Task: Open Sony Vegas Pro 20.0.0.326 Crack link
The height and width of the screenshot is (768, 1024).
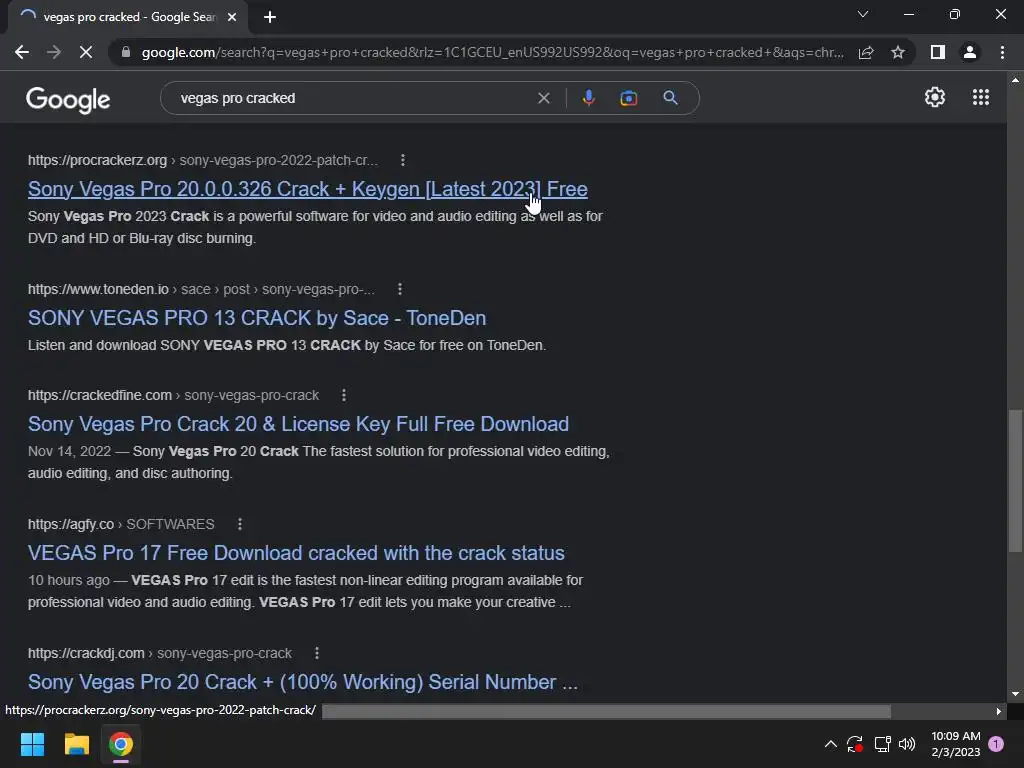Action: coord(308,189)
